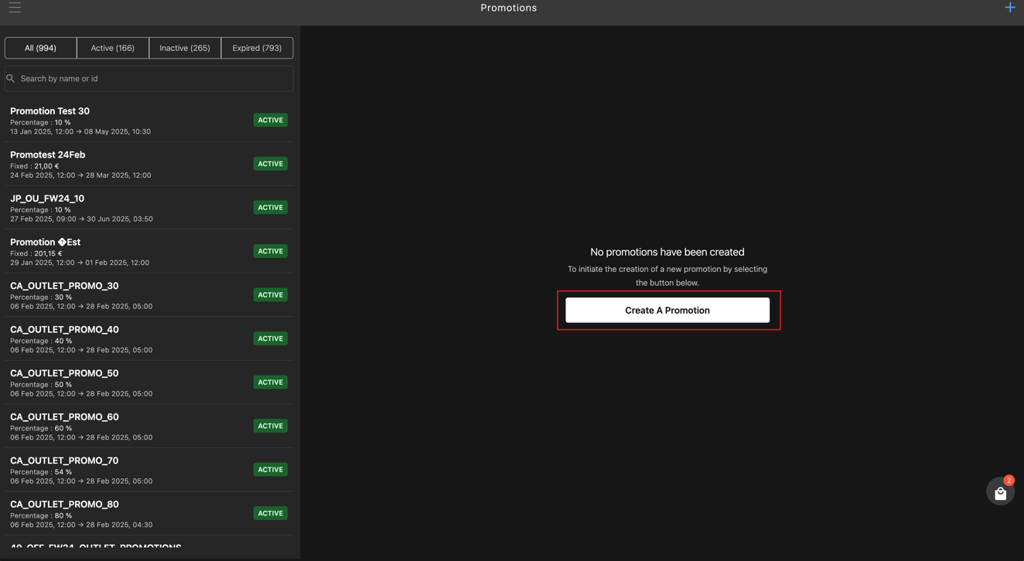The height and width of the screenshot is (561, 1024).
Task: Click 'Fixed : 21,00 €' value
Action: coord(35,167)
